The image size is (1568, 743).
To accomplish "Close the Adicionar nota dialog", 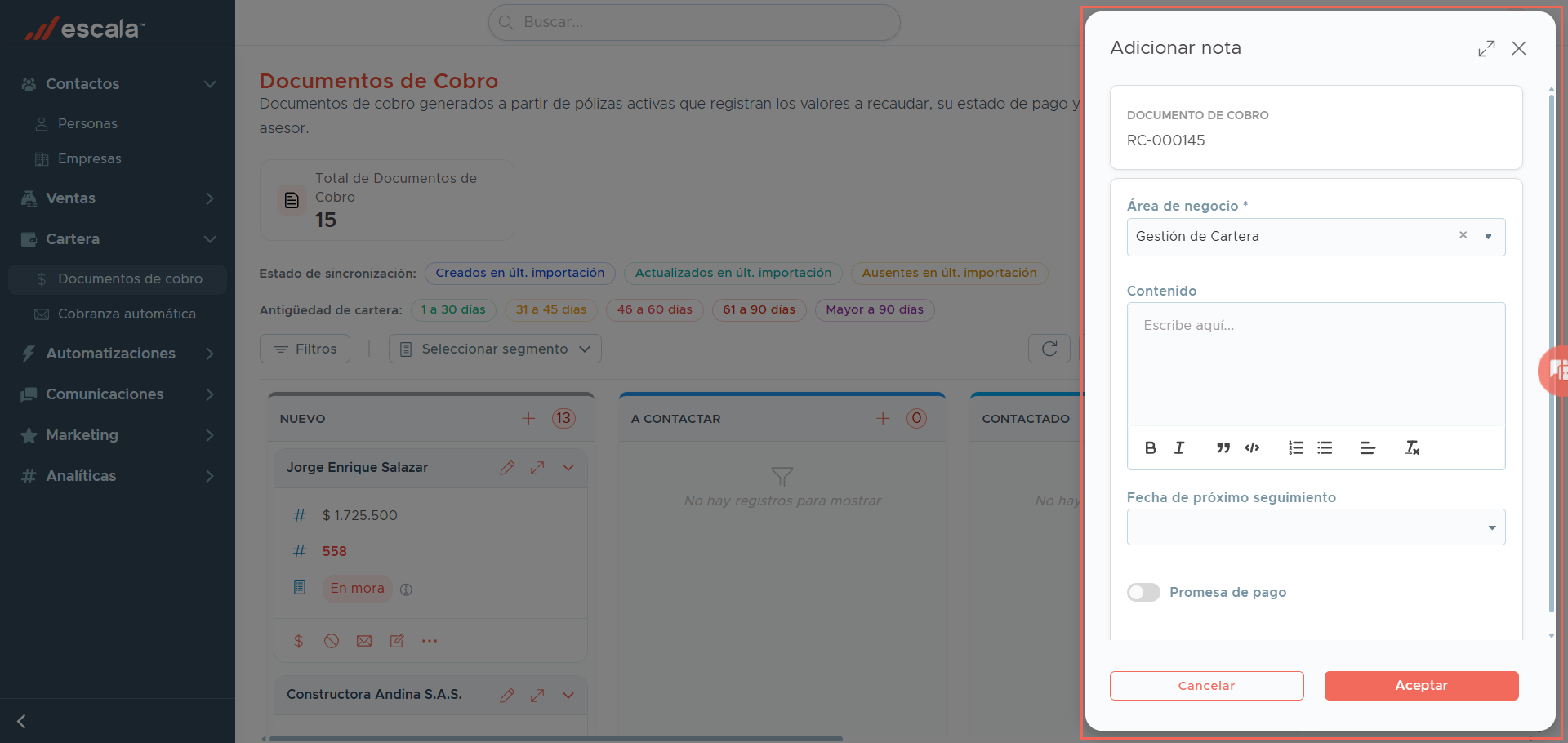I will [1519, 48].
